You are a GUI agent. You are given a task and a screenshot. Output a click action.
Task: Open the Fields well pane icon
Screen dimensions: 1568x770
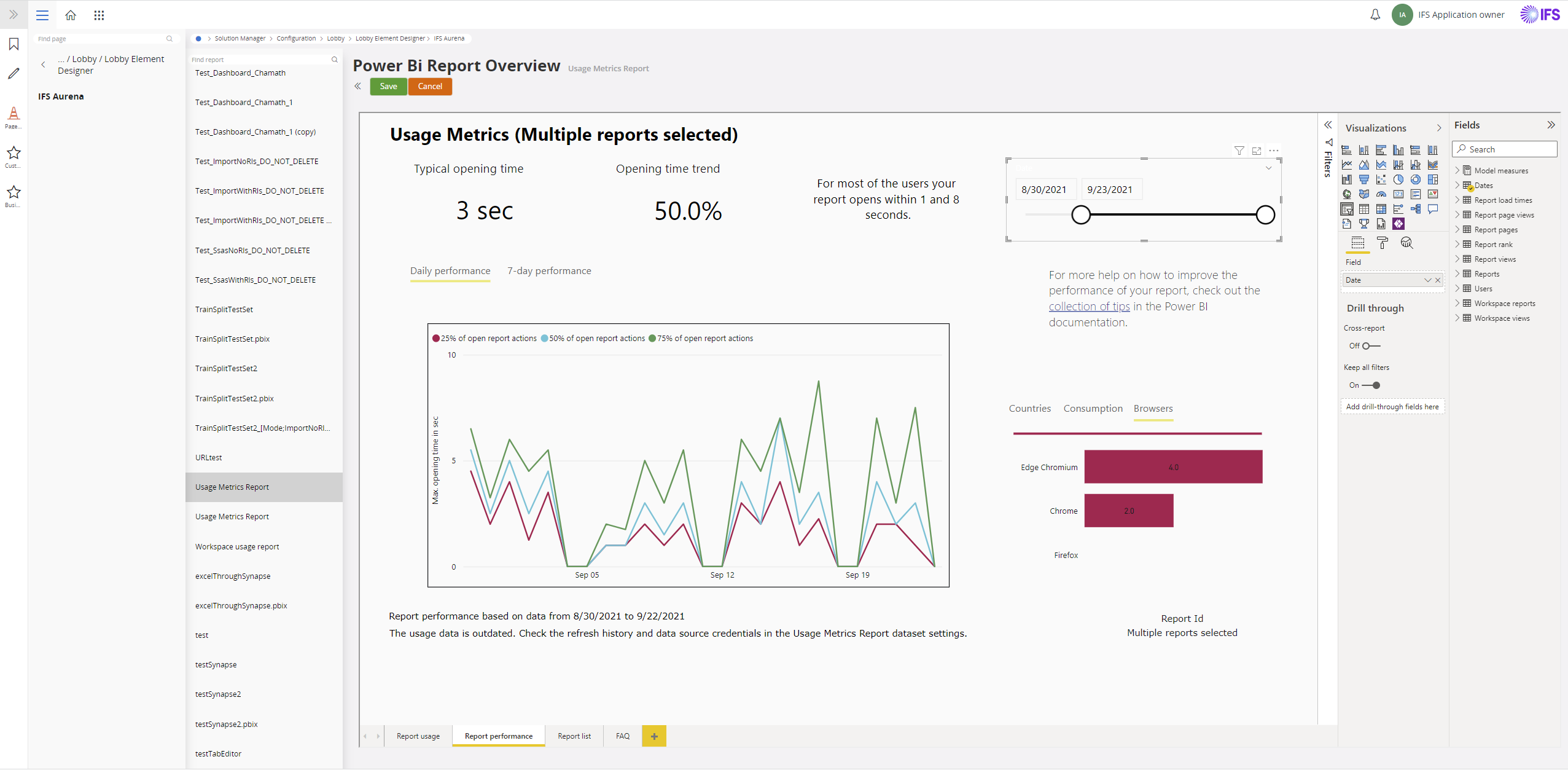pyautogui.click(x=1357, y=243)
